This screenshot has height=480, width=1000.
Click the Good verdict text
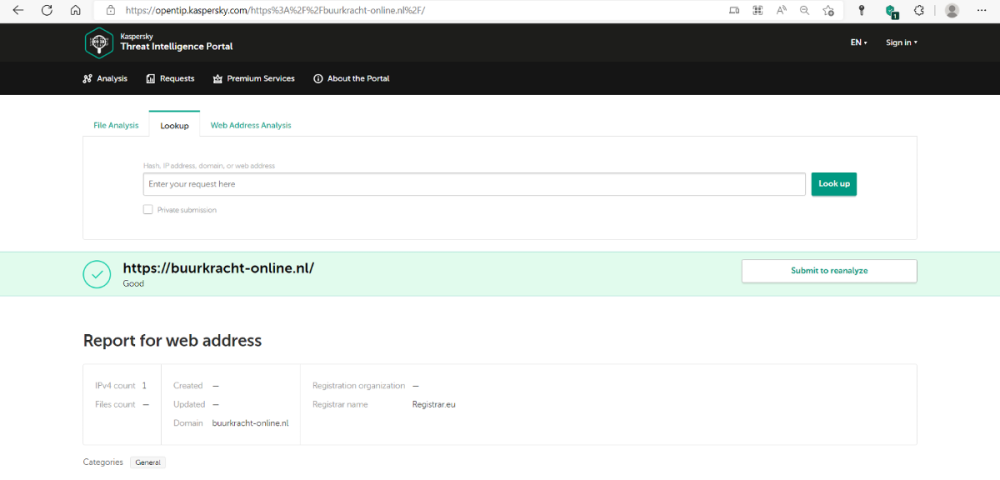click(x=133, y=284)
